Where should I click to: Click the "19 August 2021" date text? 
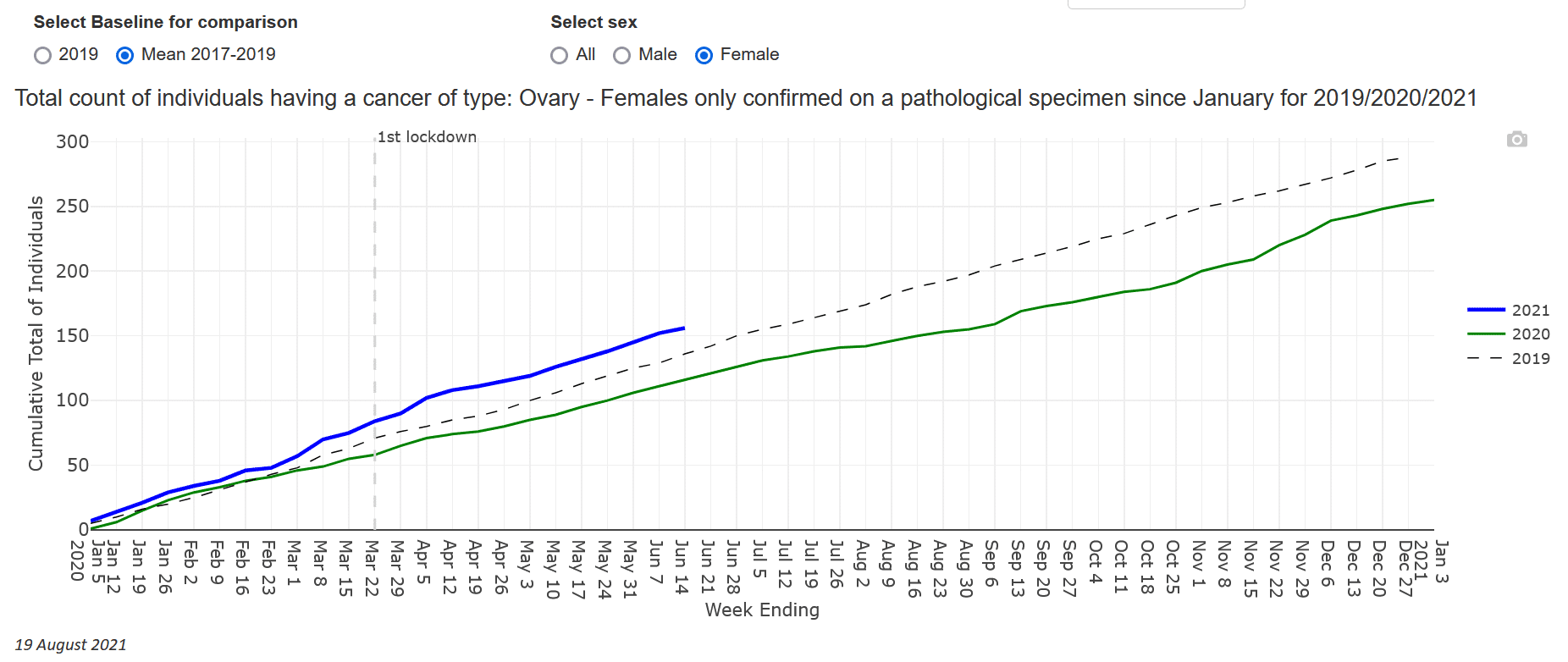point(70,645)
